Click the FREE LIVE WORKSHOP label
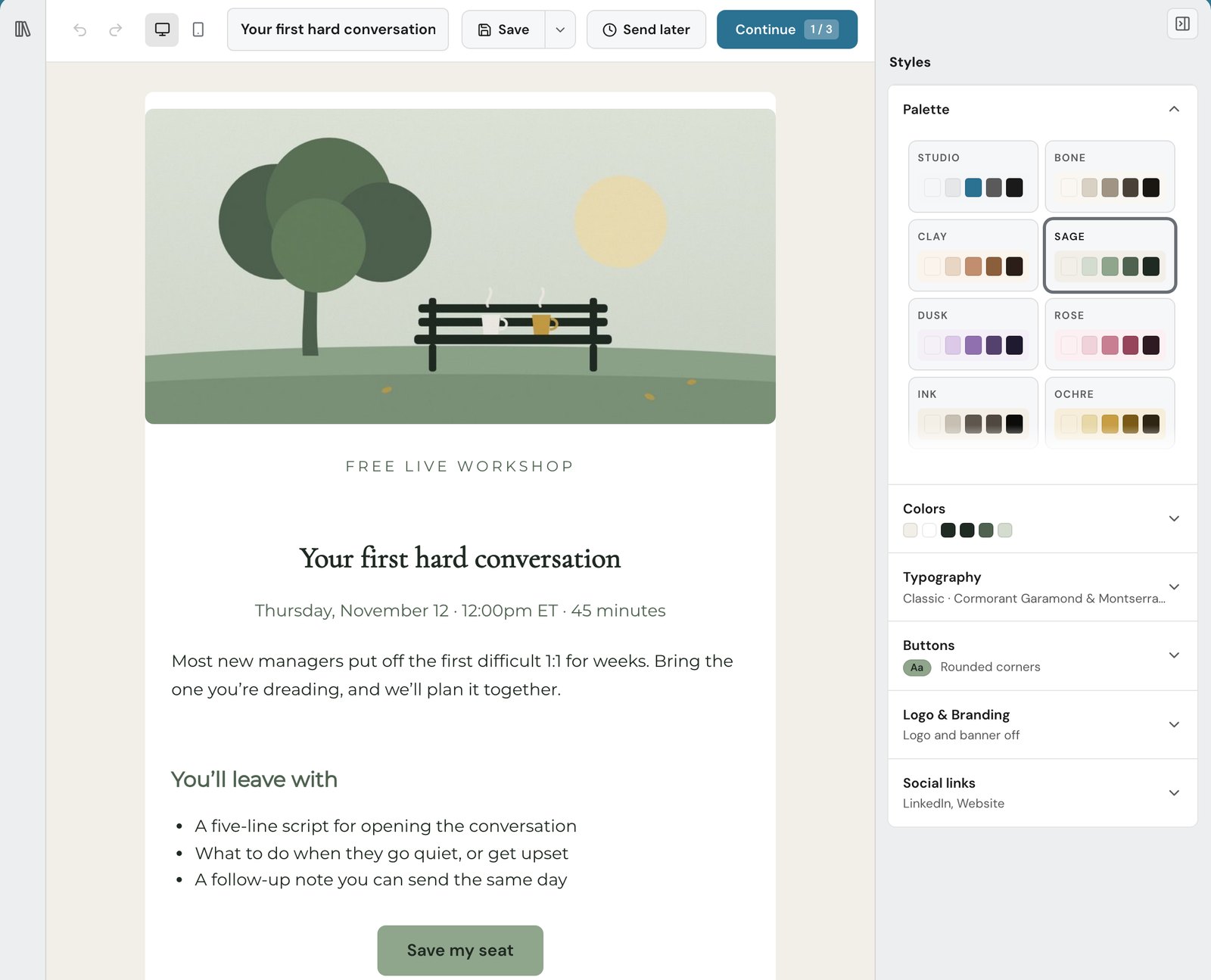The image size is (1211, 980). pyautogui.click(x=460, y=466)
